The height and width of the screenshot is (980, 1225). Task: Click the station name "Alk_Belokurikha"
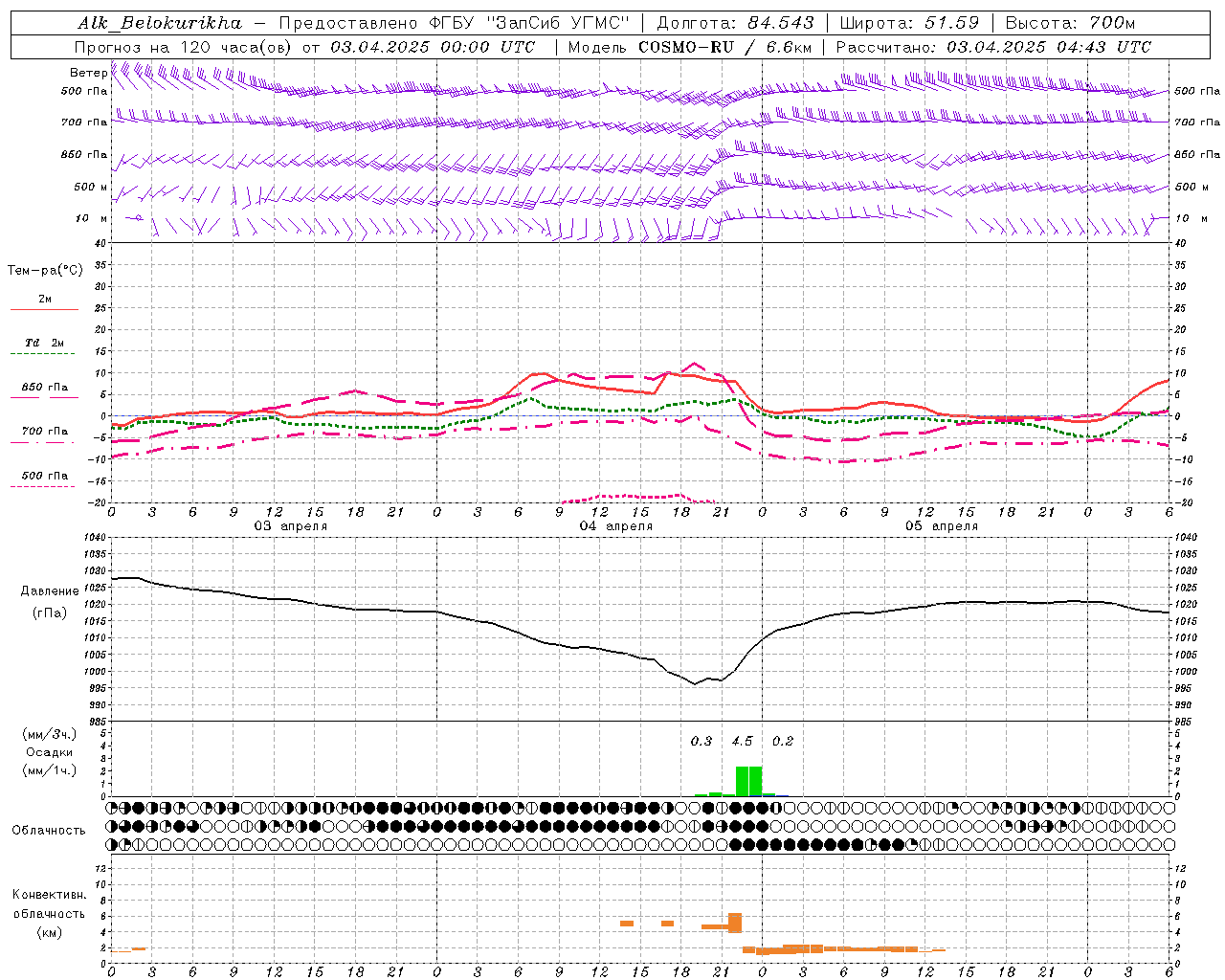pos(160,23)
